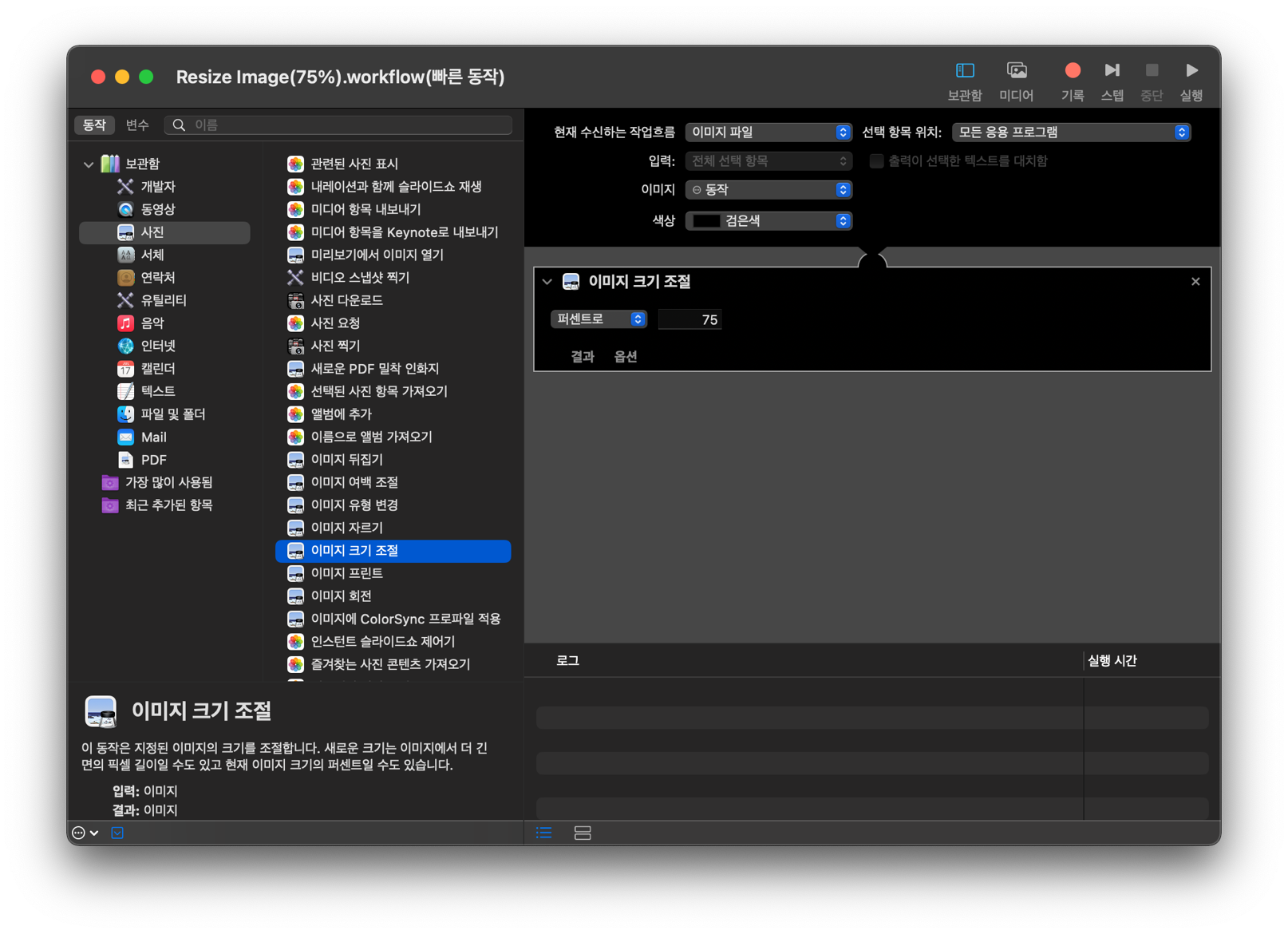Collapse the 이미지 크기 조절 action disclosure
1288x934 pixels.
[x=547, y=282]
